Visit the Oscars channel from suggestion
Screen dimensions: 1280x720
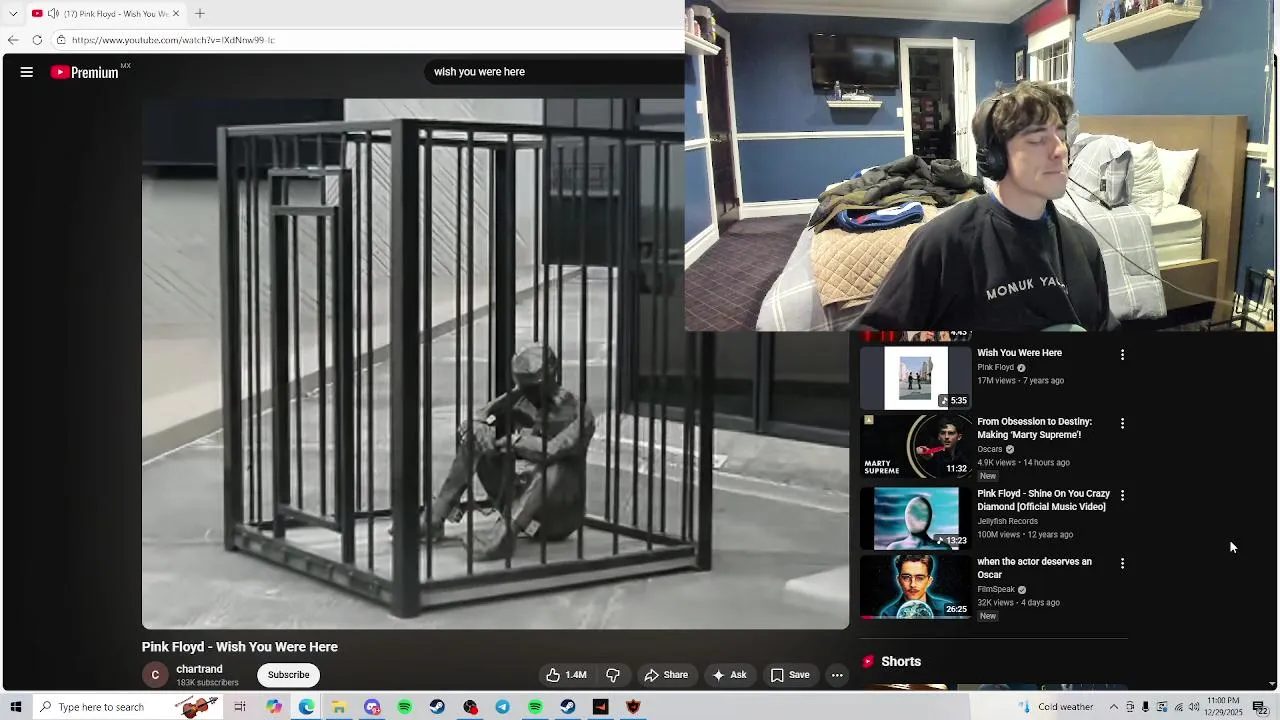coord(990,449)
